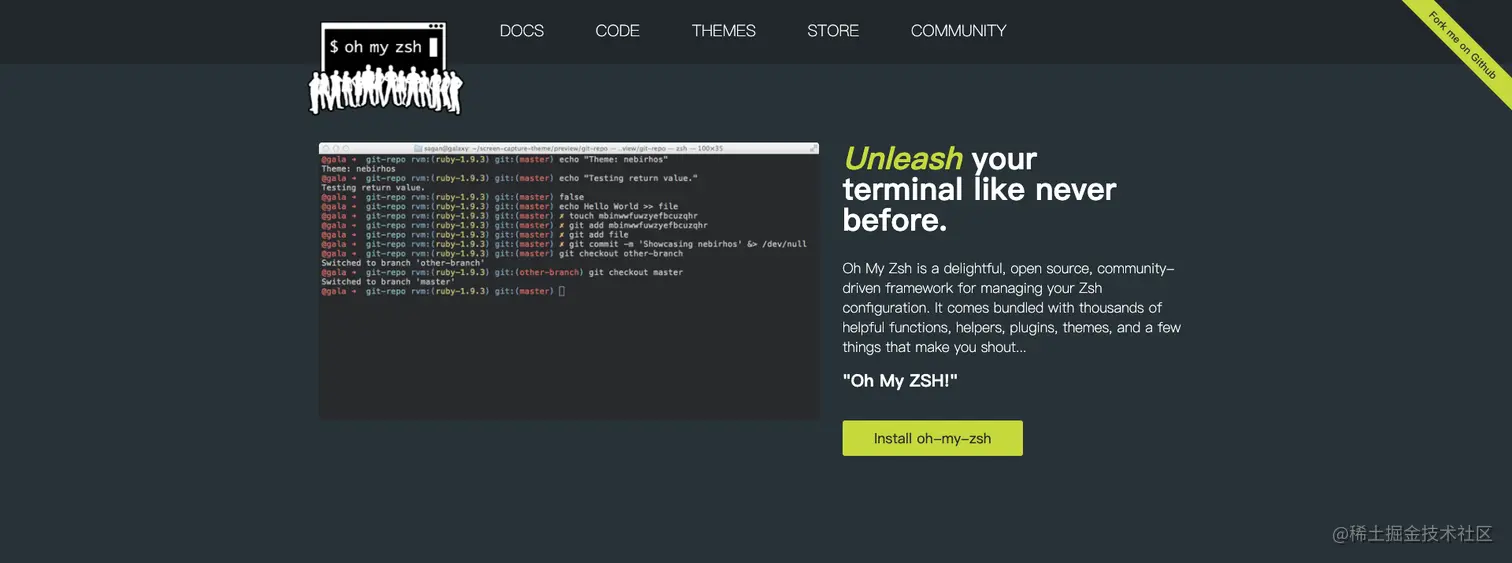Click the Oh My Zsh logo

point(386,68)
